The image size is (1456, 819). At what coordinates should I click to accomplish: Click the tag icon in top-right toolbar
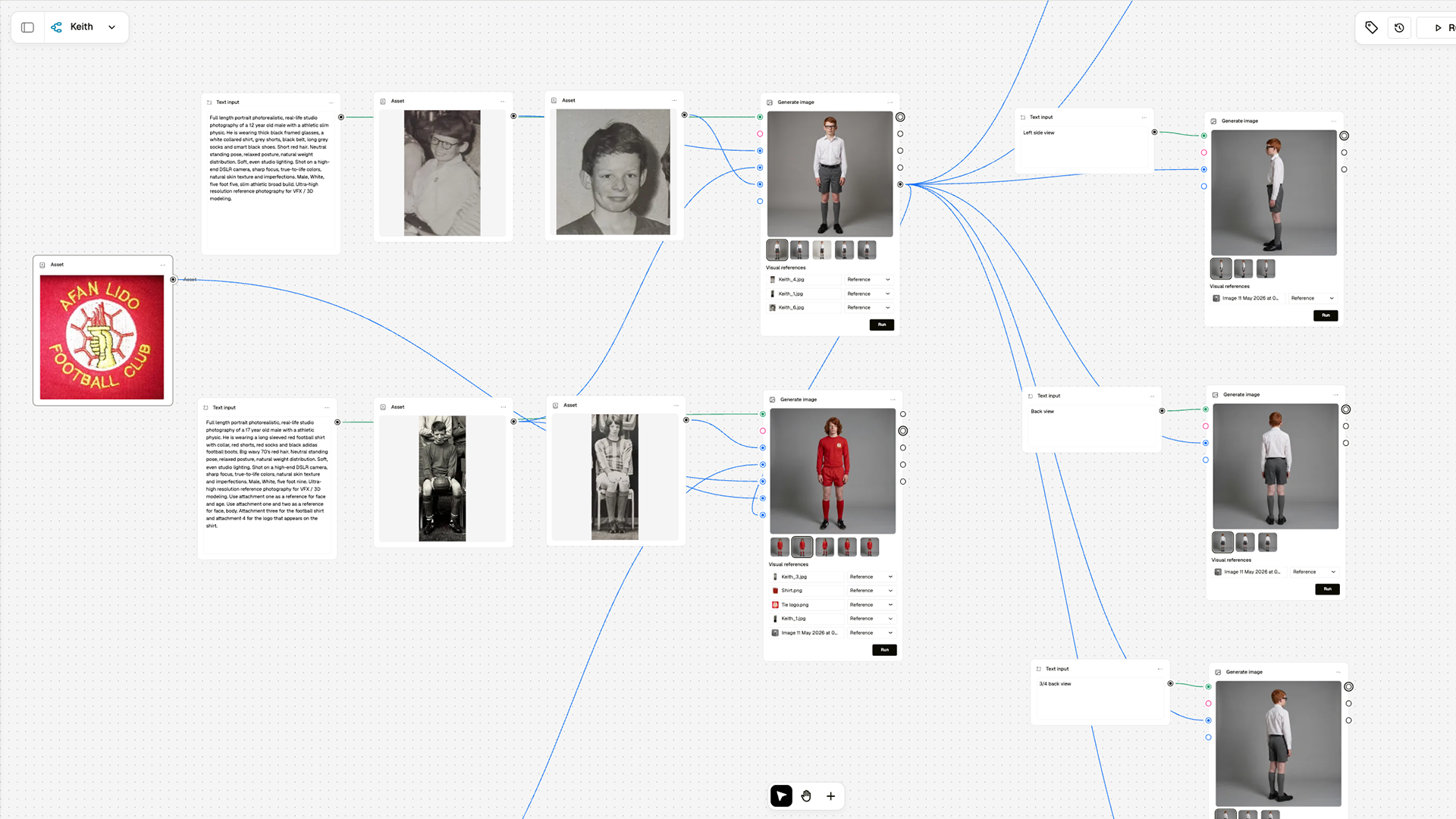coord(1371,27)
